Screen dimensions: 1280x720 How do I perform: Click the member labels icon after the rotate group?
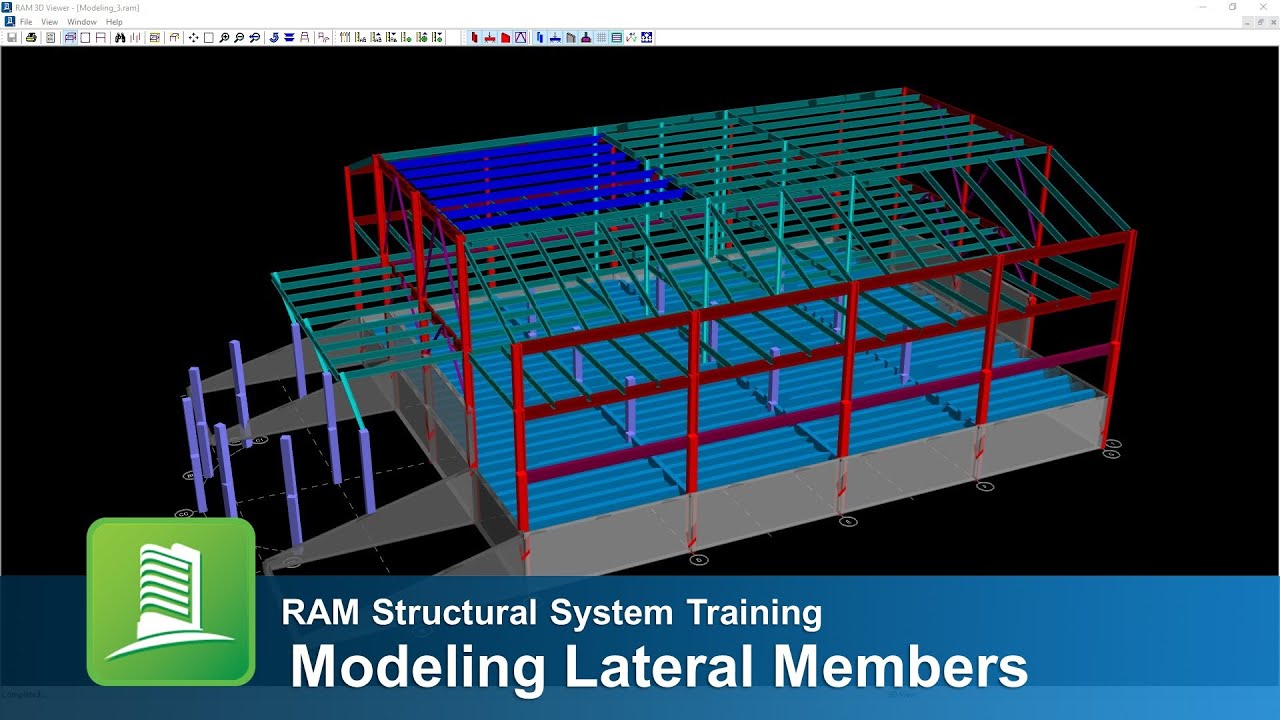point(323,38)
